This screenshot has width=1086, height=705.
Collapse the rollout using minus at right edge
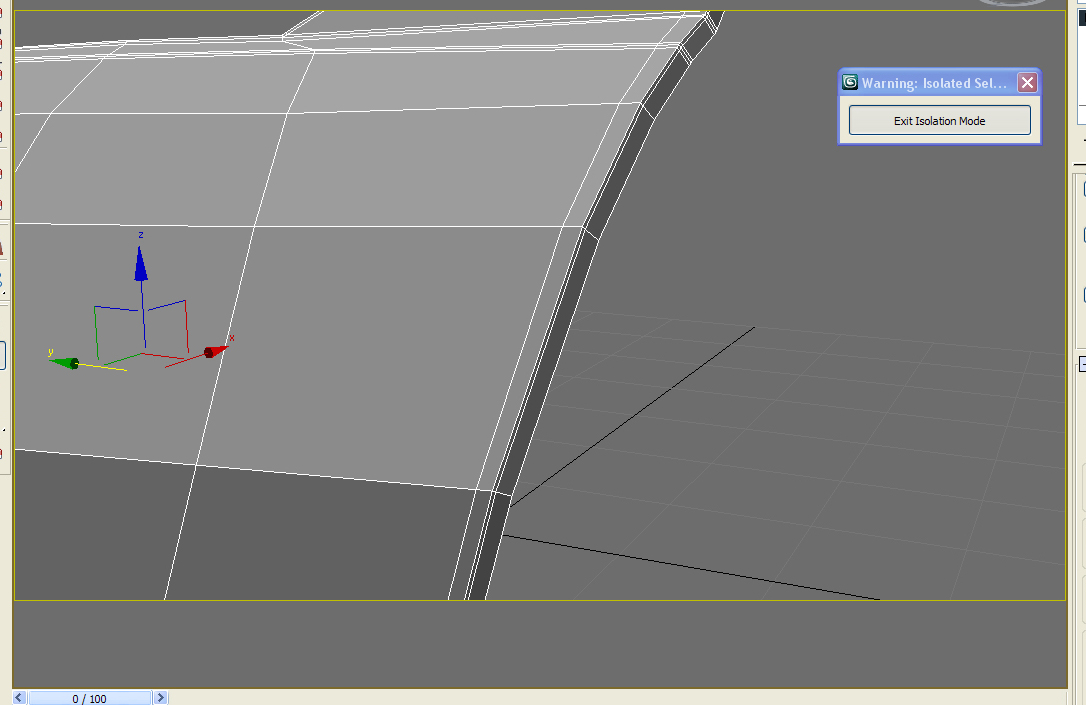tap(1082, 366)
